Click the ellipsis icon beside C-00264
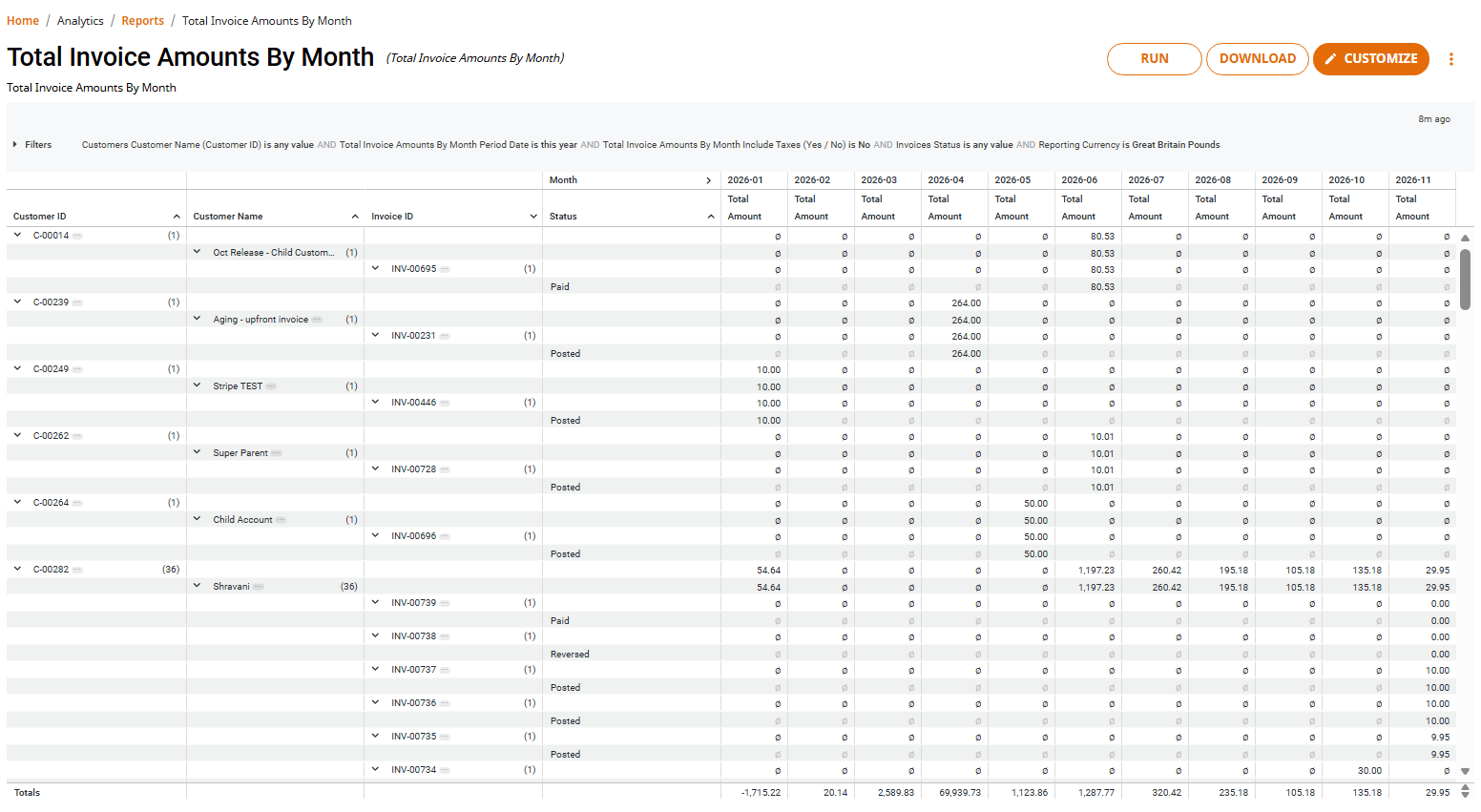Screen dimensions: 1481x812 click(77, 503)
